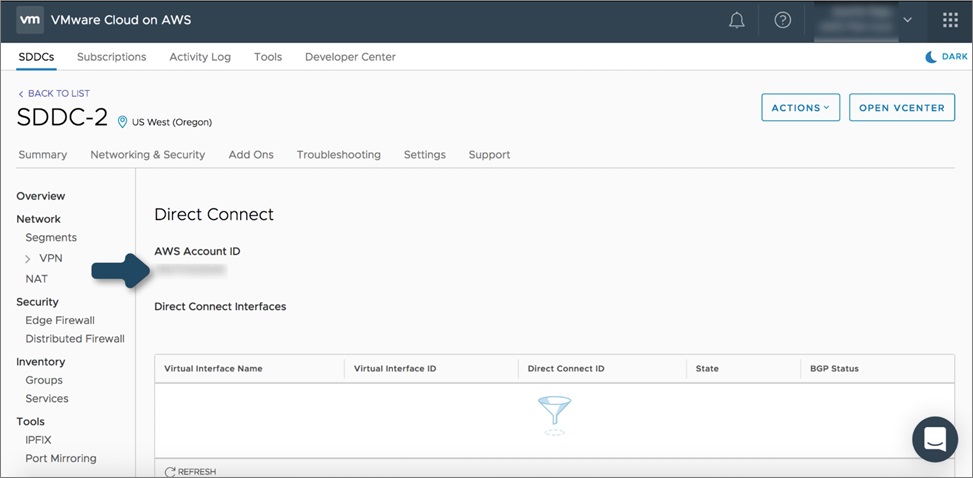The height and width of the screenshot is (478, 973).
Task: Open the Developer Center tab
Action: click(x=350, y=56)
